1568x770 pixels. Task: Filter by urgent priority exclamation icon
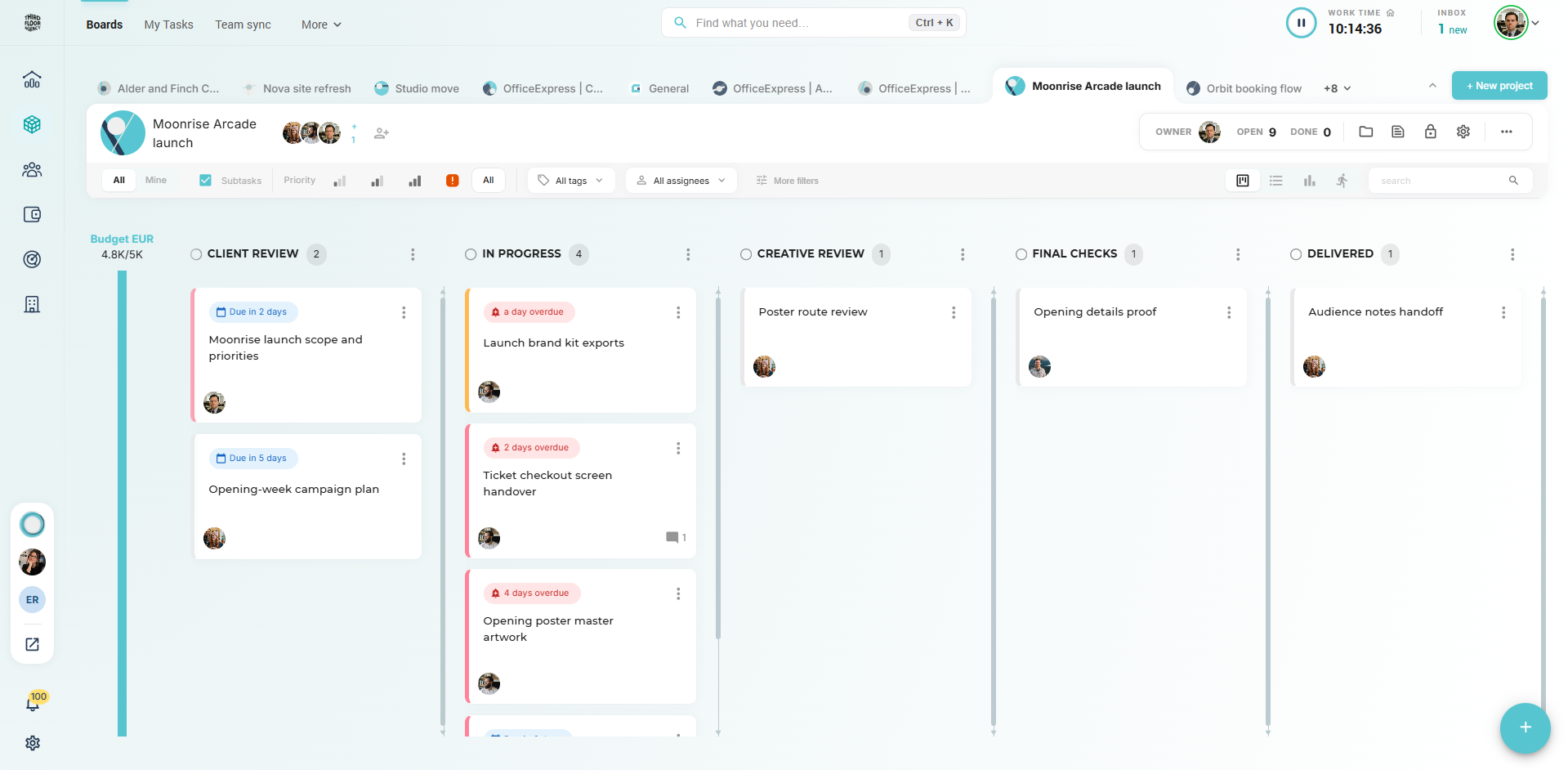pyautogui.click(x=452, y=181)
